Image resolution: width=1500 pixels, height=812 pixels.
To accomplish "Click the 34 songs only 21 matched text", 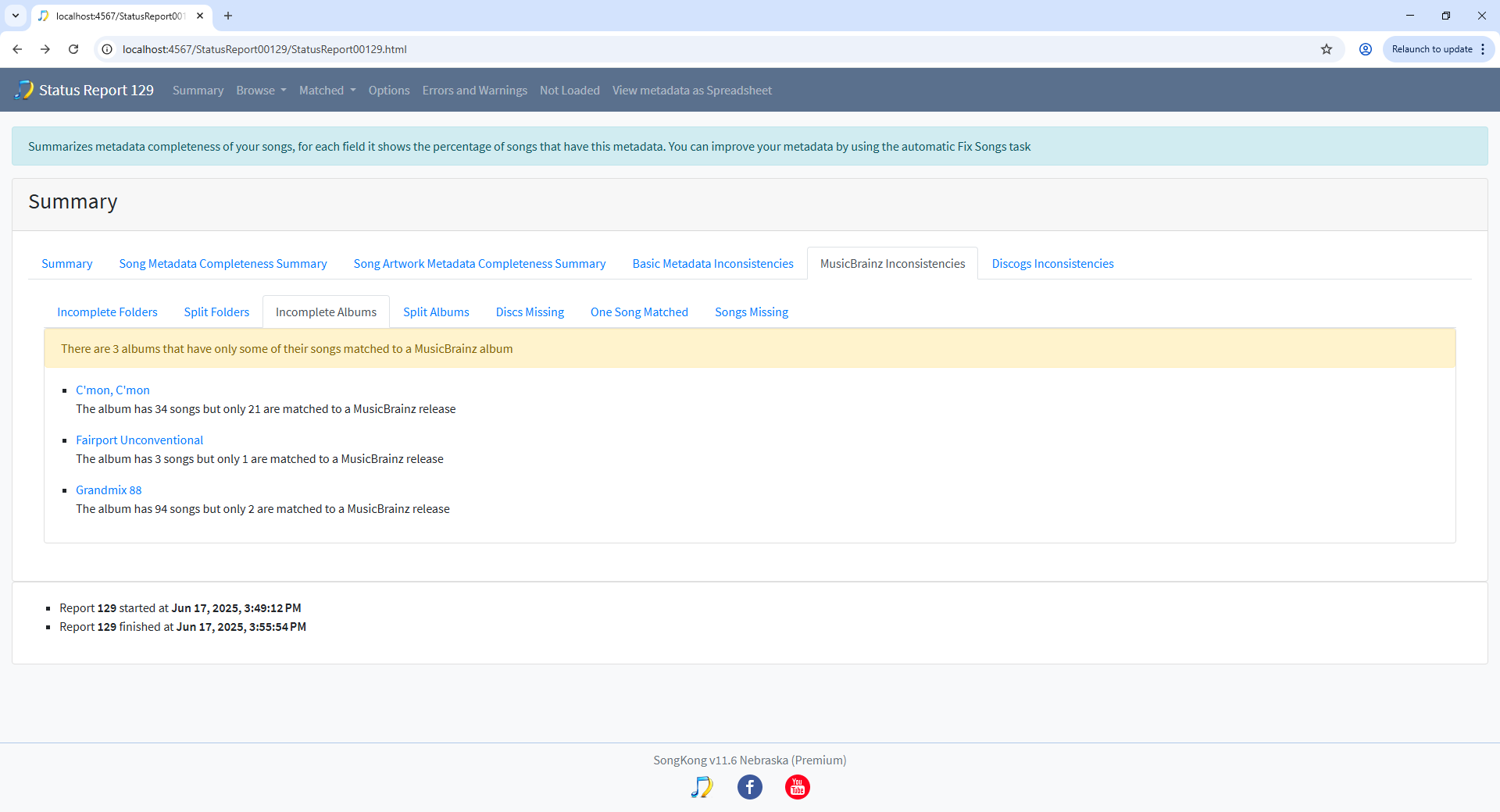I will point(266,409).
